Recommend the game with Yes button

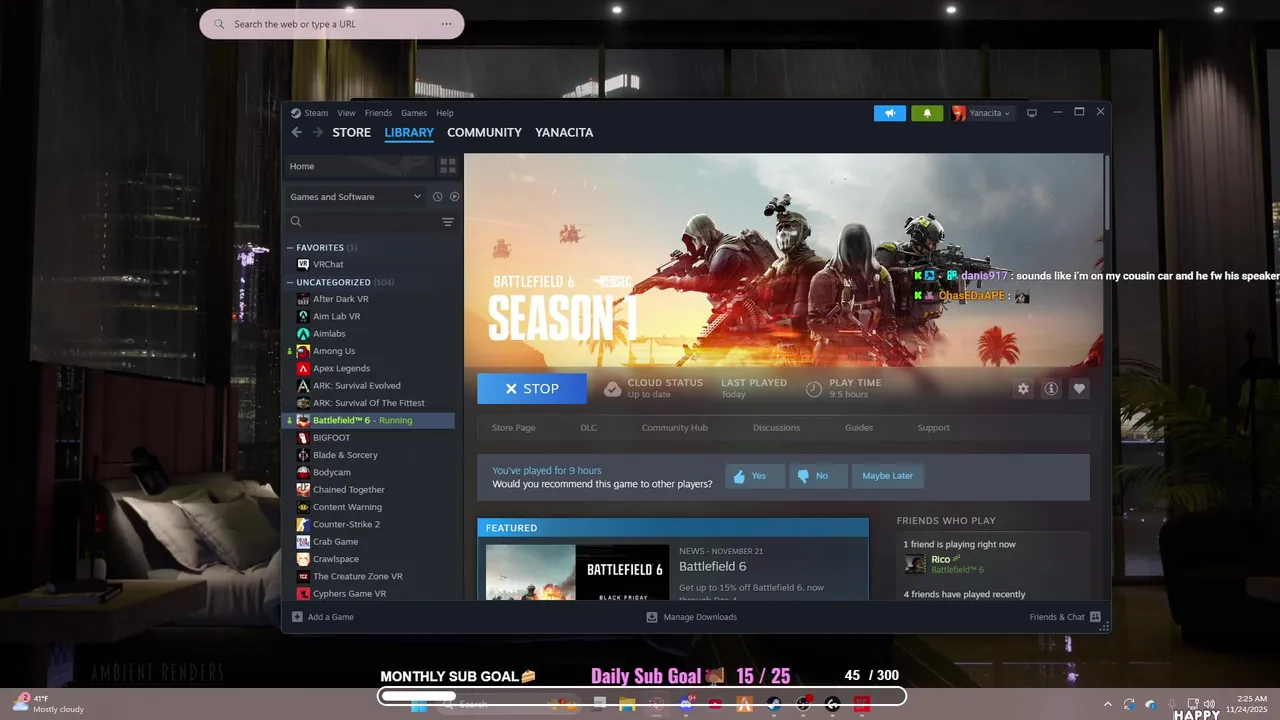pyautogui.click(x=755, y=476)
